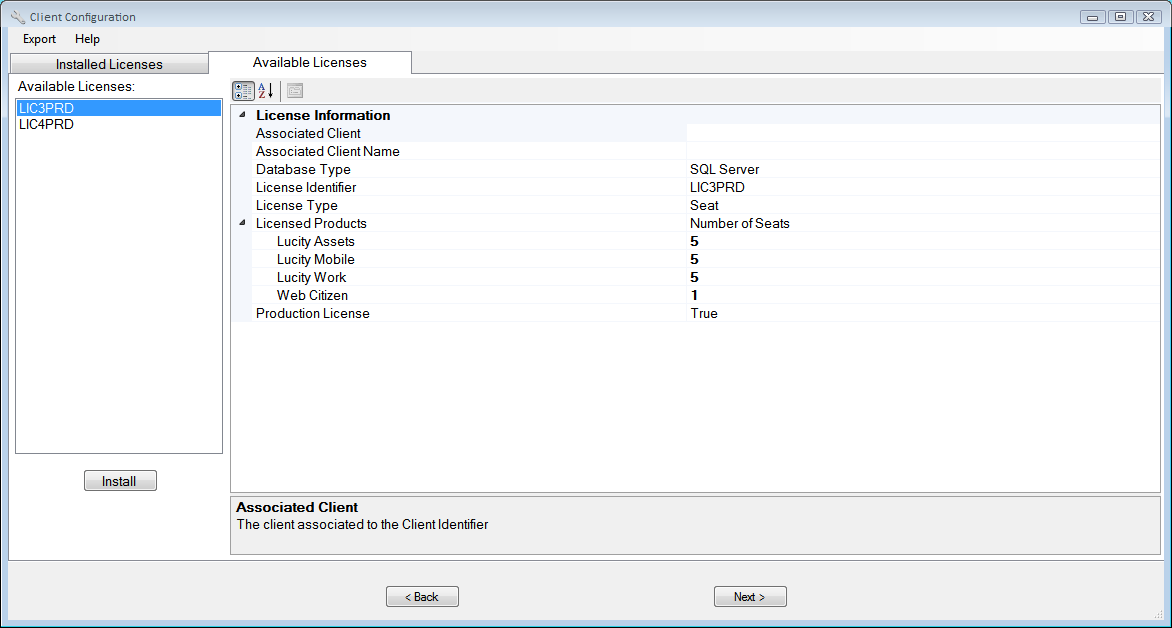Viewport: 1172px width, 628px height.
Task: Go back with the Back button
Action: coord(422,597)
